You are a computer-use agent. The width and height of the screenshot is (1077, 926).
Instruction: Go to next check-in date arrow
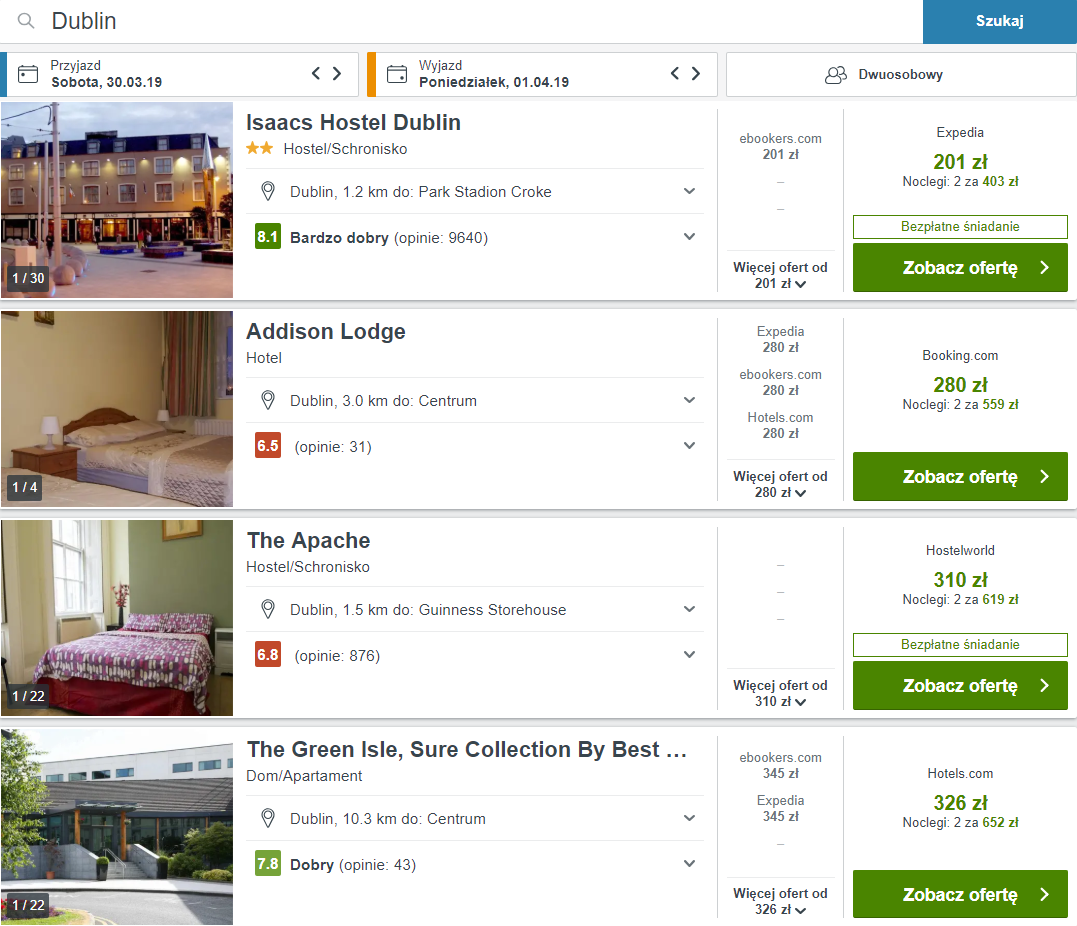[x=337, y=73]
